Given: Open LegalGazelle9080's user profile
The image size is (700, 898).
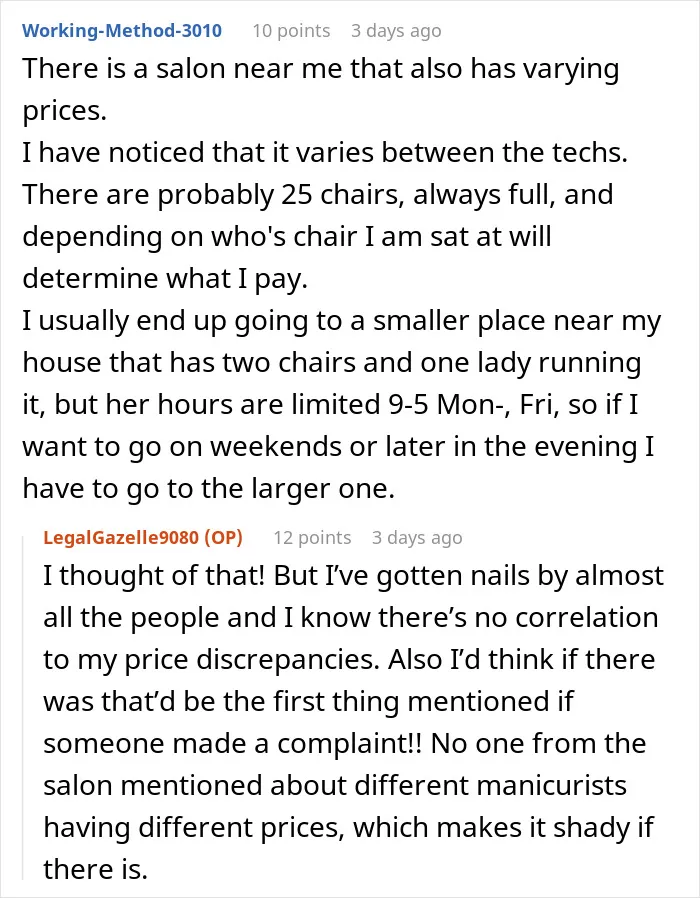Looking at the screenshot, I should click(x=122, y=537).
